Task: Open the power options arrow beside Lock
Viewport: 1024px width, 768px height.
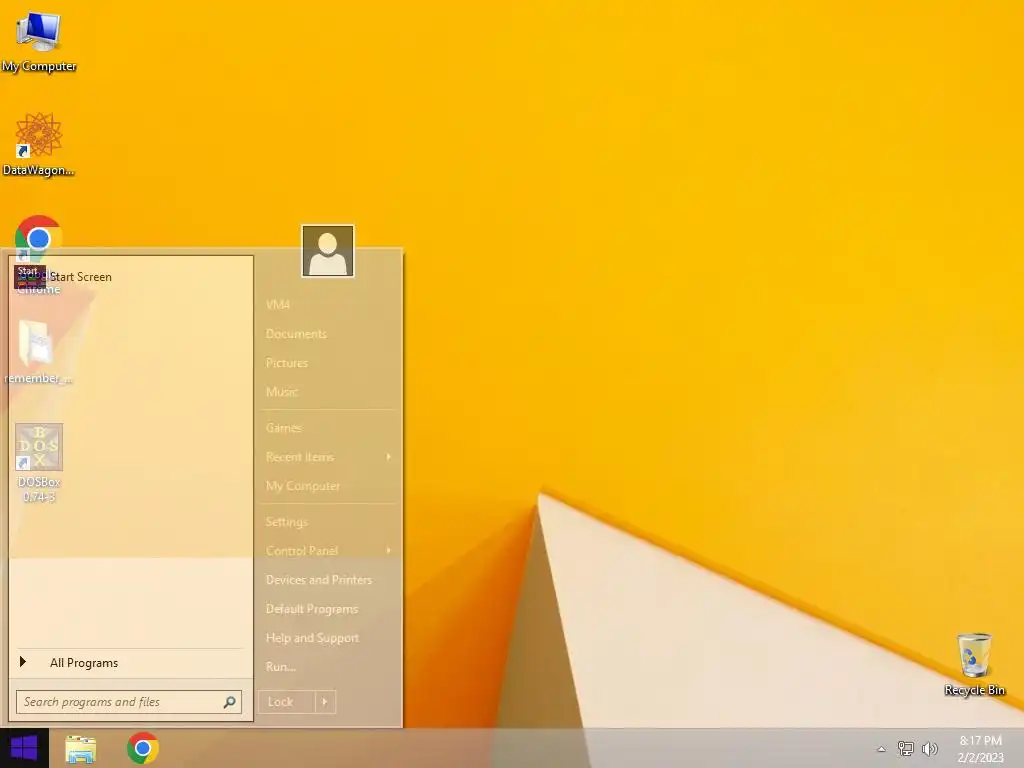Action: [325, 702]
